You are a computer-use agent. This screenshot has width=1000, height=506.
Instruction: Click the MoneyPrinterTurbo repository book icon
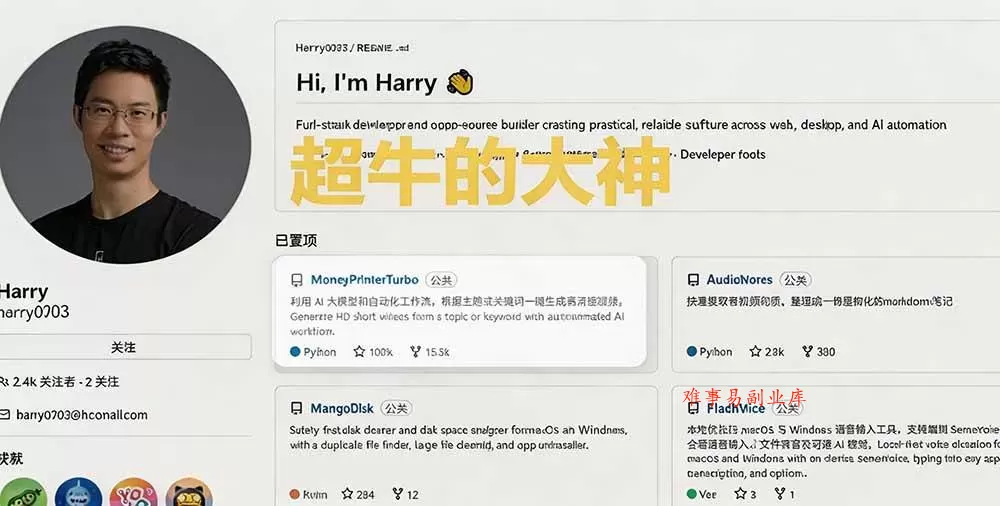297,280
